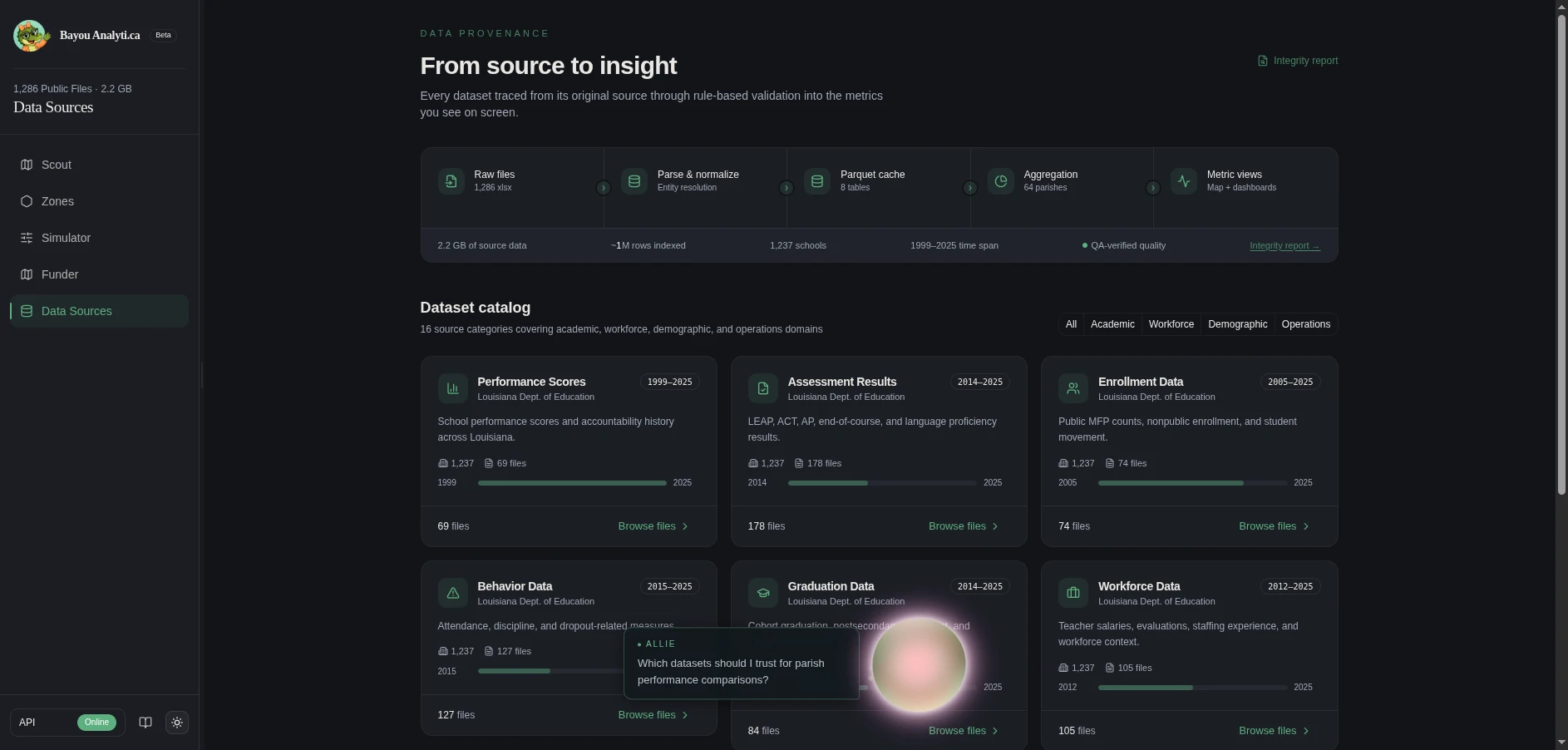The height and width of the screenshot is (750, 1568).
Task: Browse files for Assessment Results
Action: [x=964, y=526]
